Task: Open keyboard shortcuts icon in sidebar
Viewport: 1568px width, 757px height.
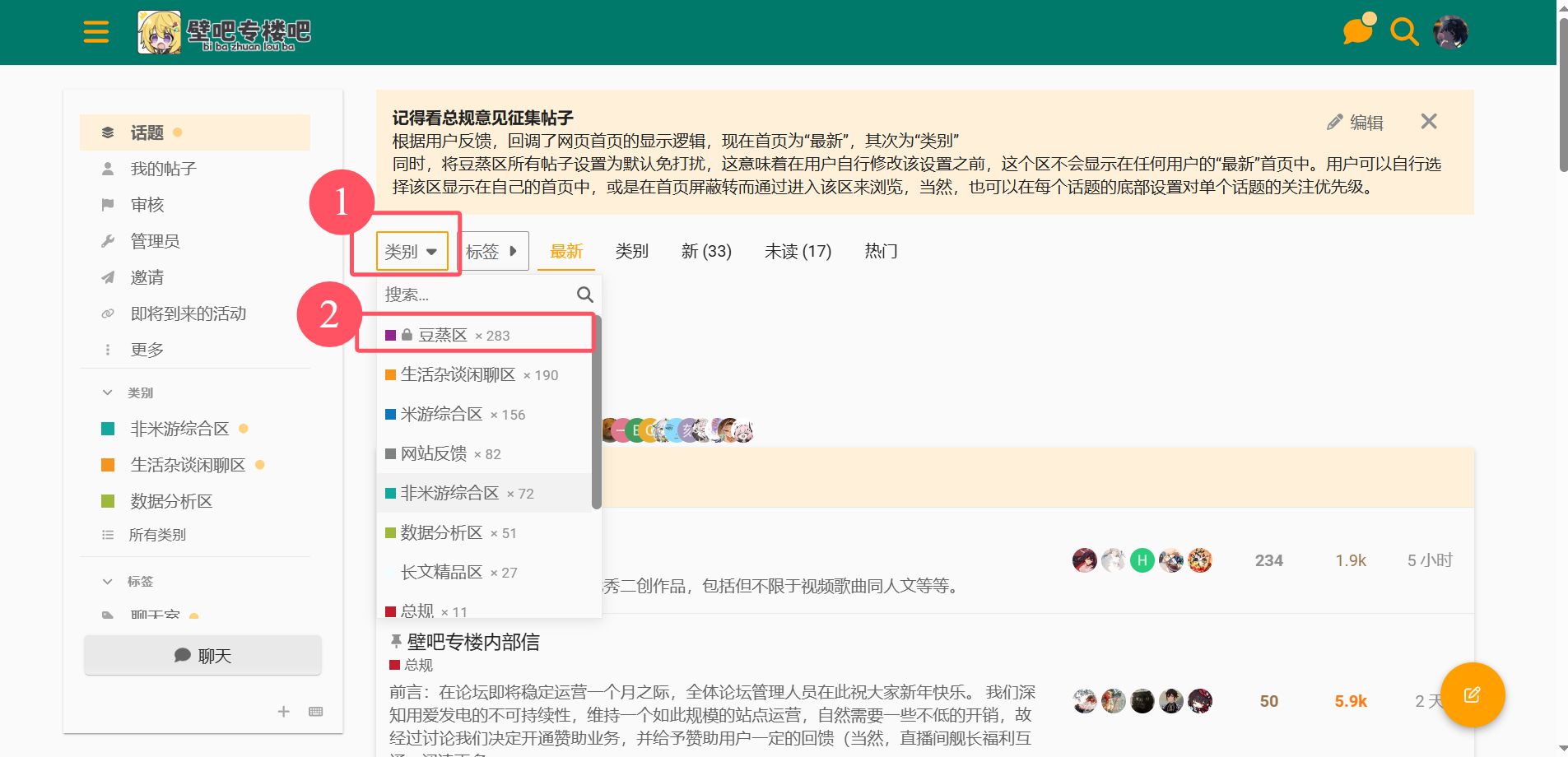Action: [316, 712]
